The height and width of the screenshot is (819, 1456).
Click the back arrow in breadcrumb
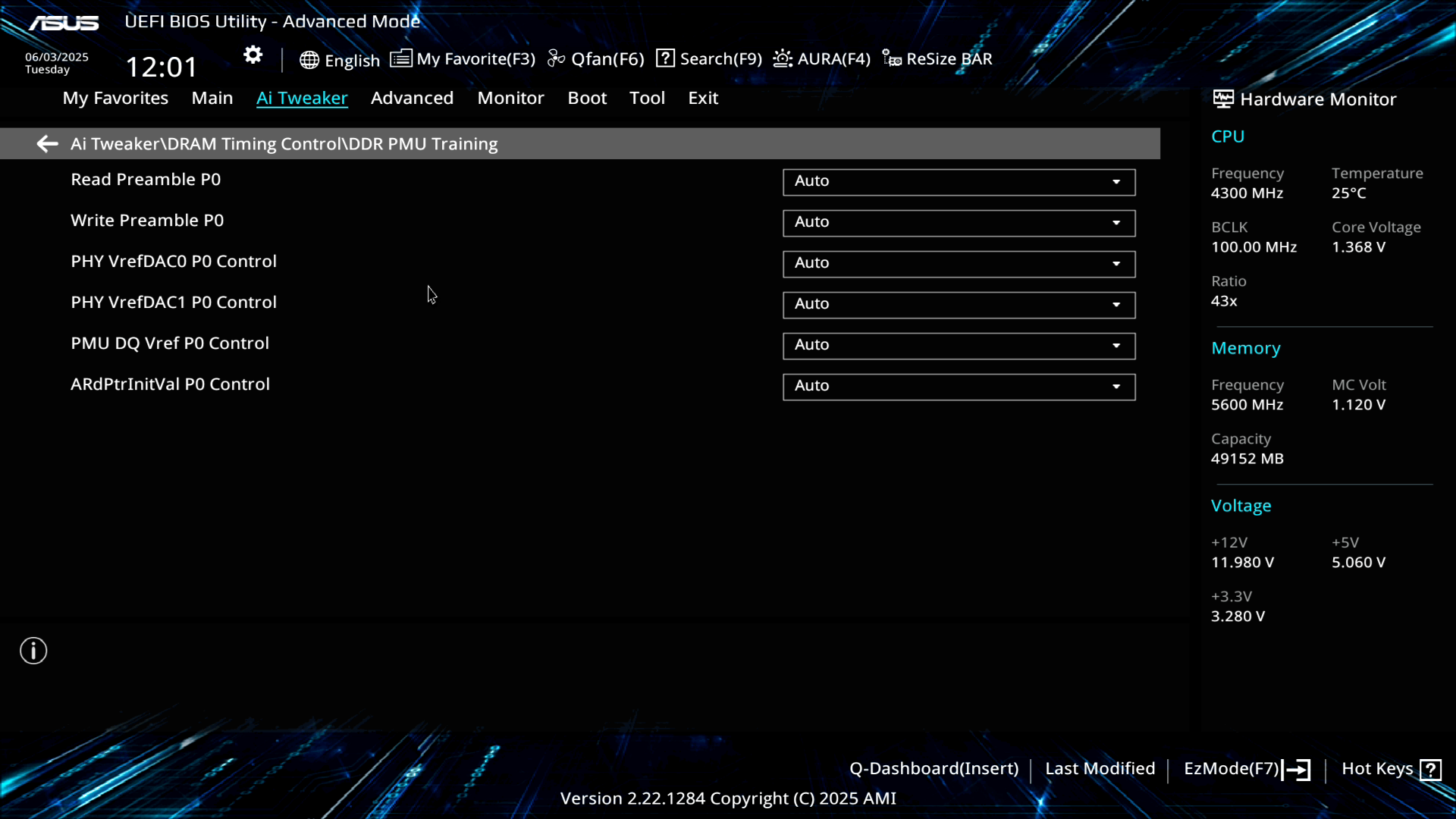tap(47, 144)
